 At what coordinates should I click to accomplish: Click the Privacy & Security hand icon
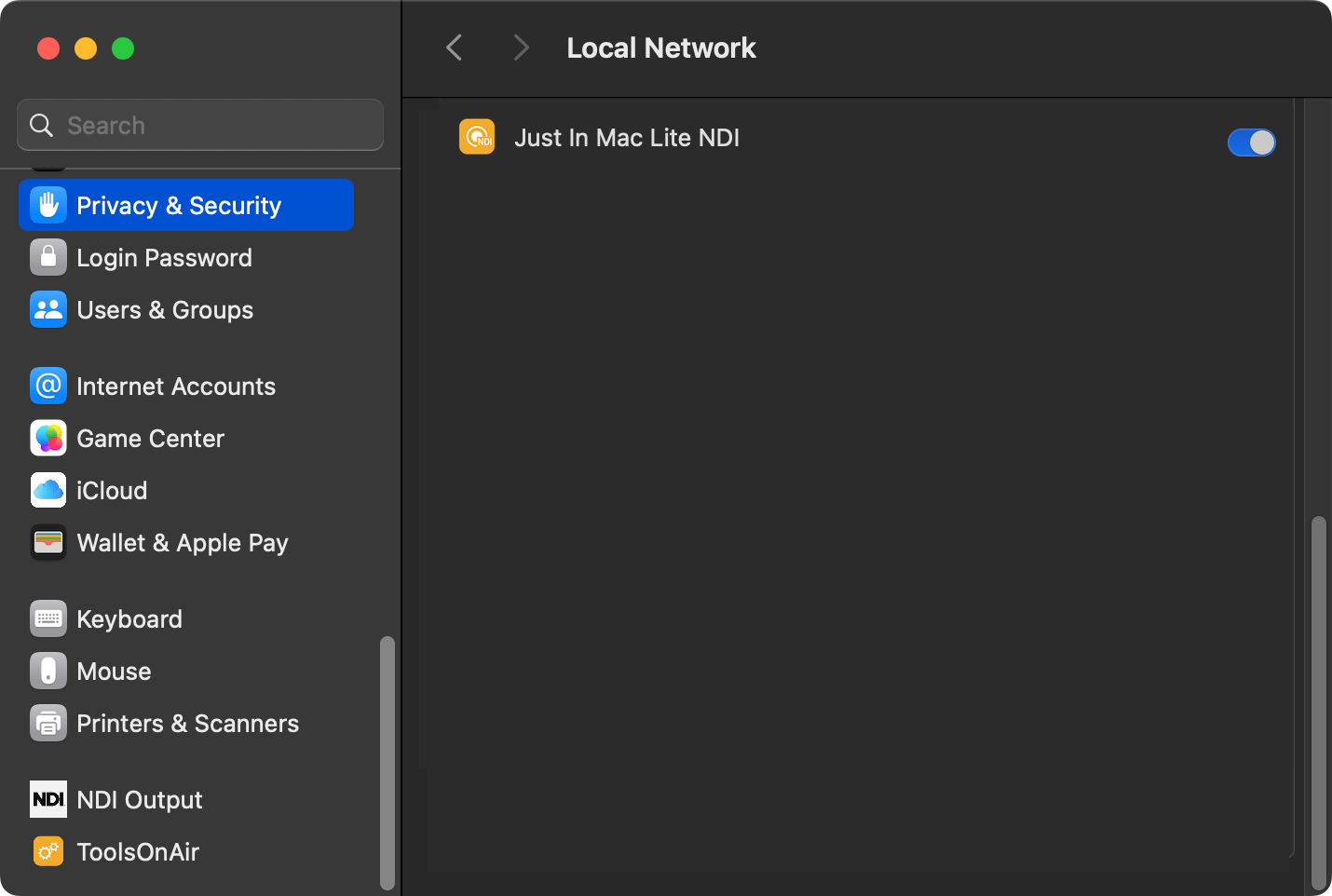tap(48, 205)
